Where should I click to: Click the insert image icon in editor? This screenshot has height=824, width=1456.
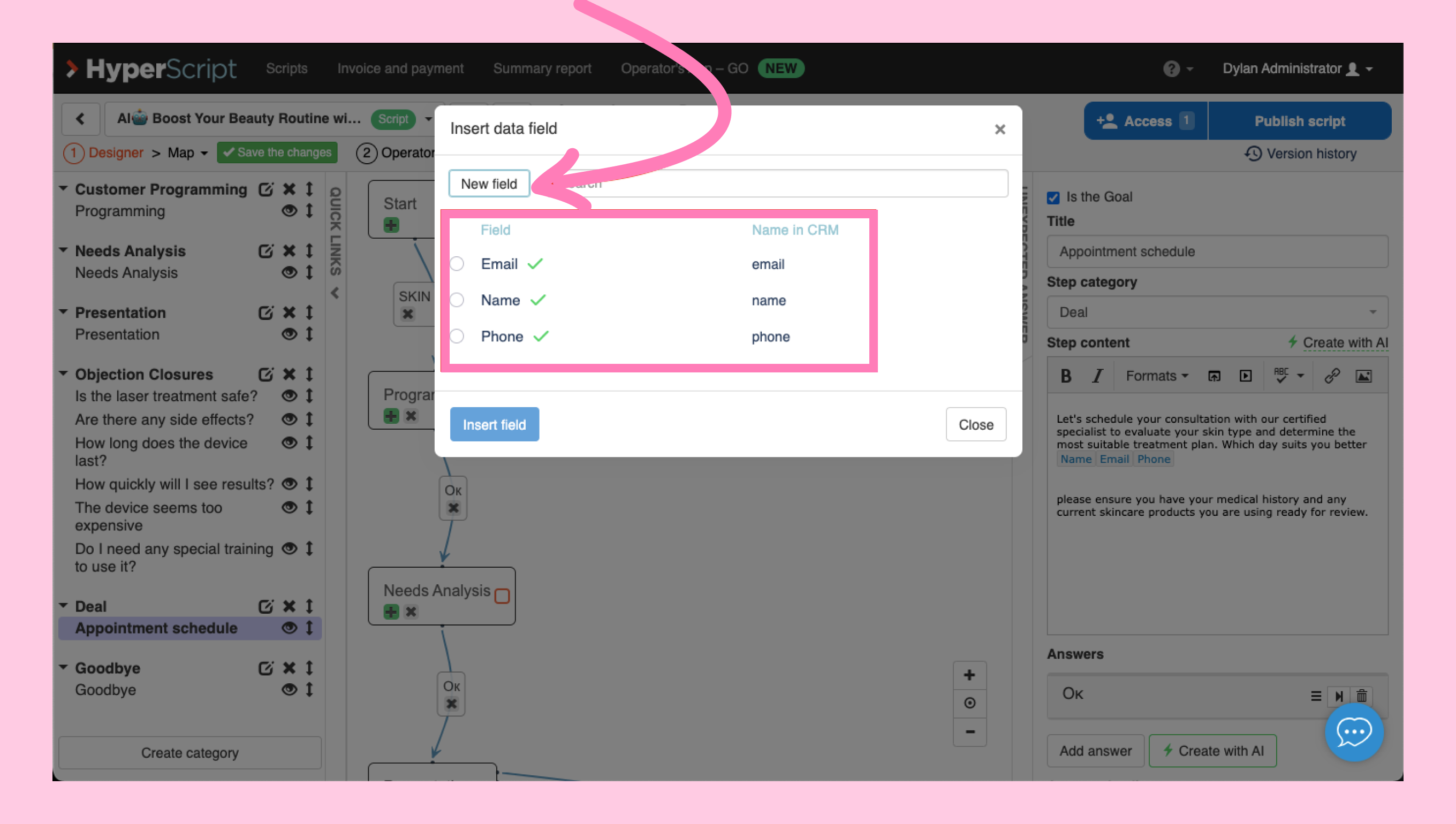tap(1363, 376)
